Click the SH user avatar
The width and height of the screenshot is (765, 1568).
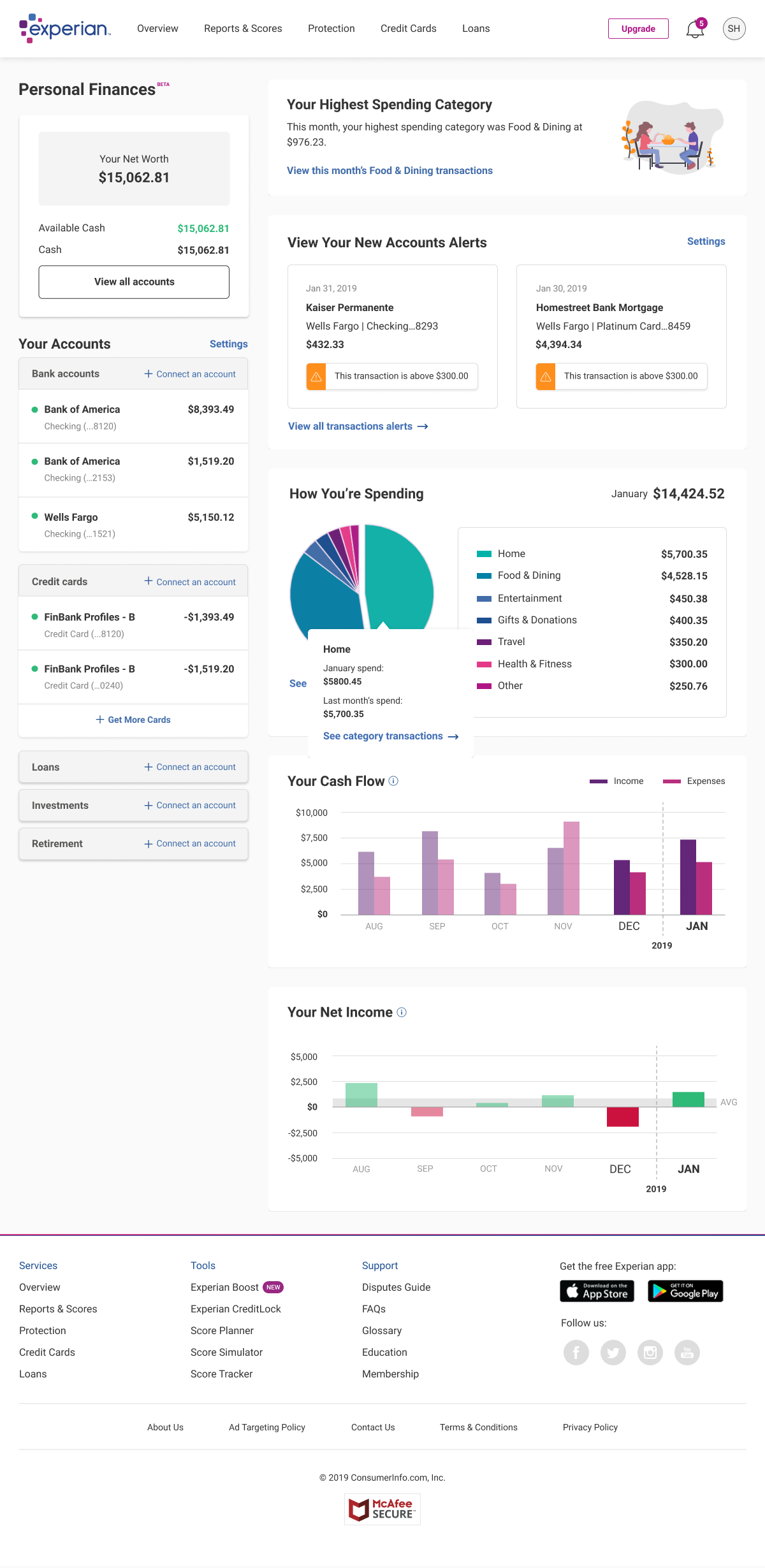coord(734,29)
